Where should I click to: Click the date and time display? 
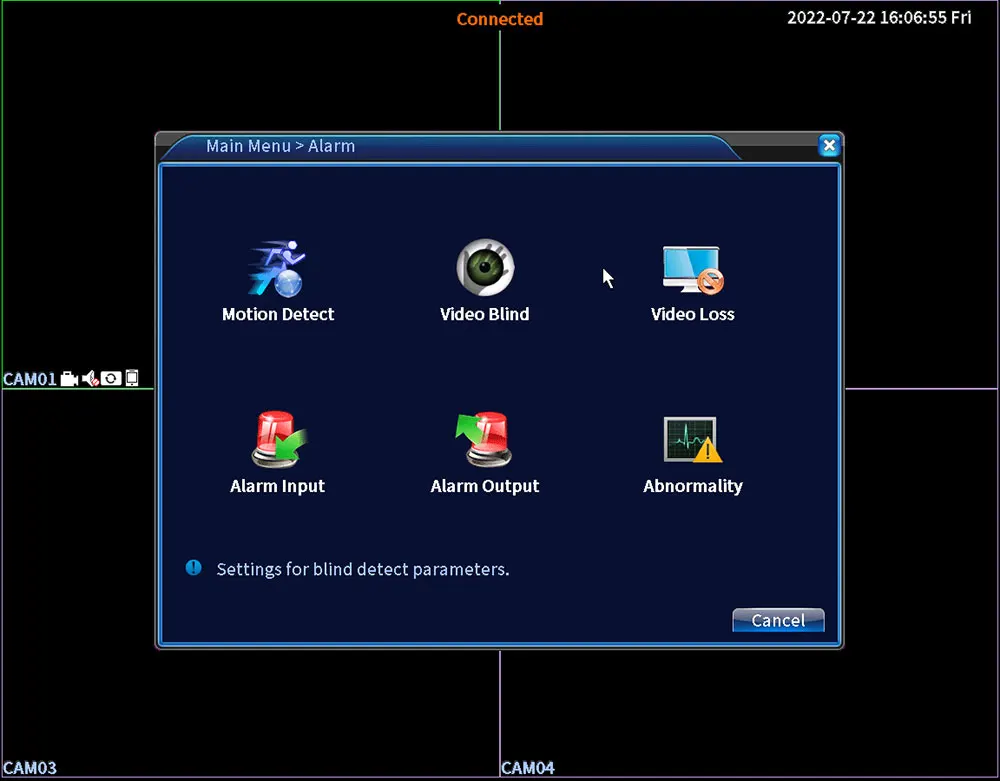[879, 17]
